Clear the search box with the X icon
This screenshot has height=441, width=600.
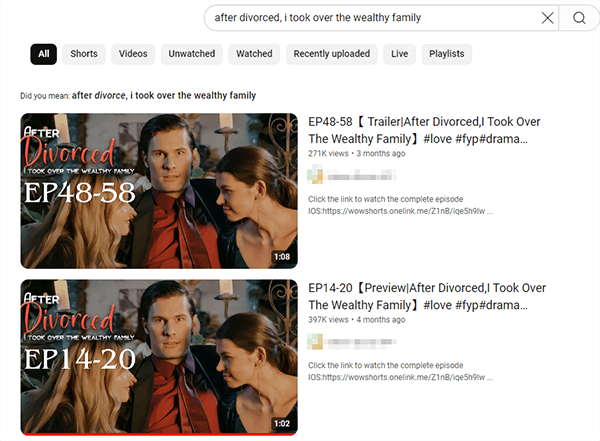(x=548, y=18)
